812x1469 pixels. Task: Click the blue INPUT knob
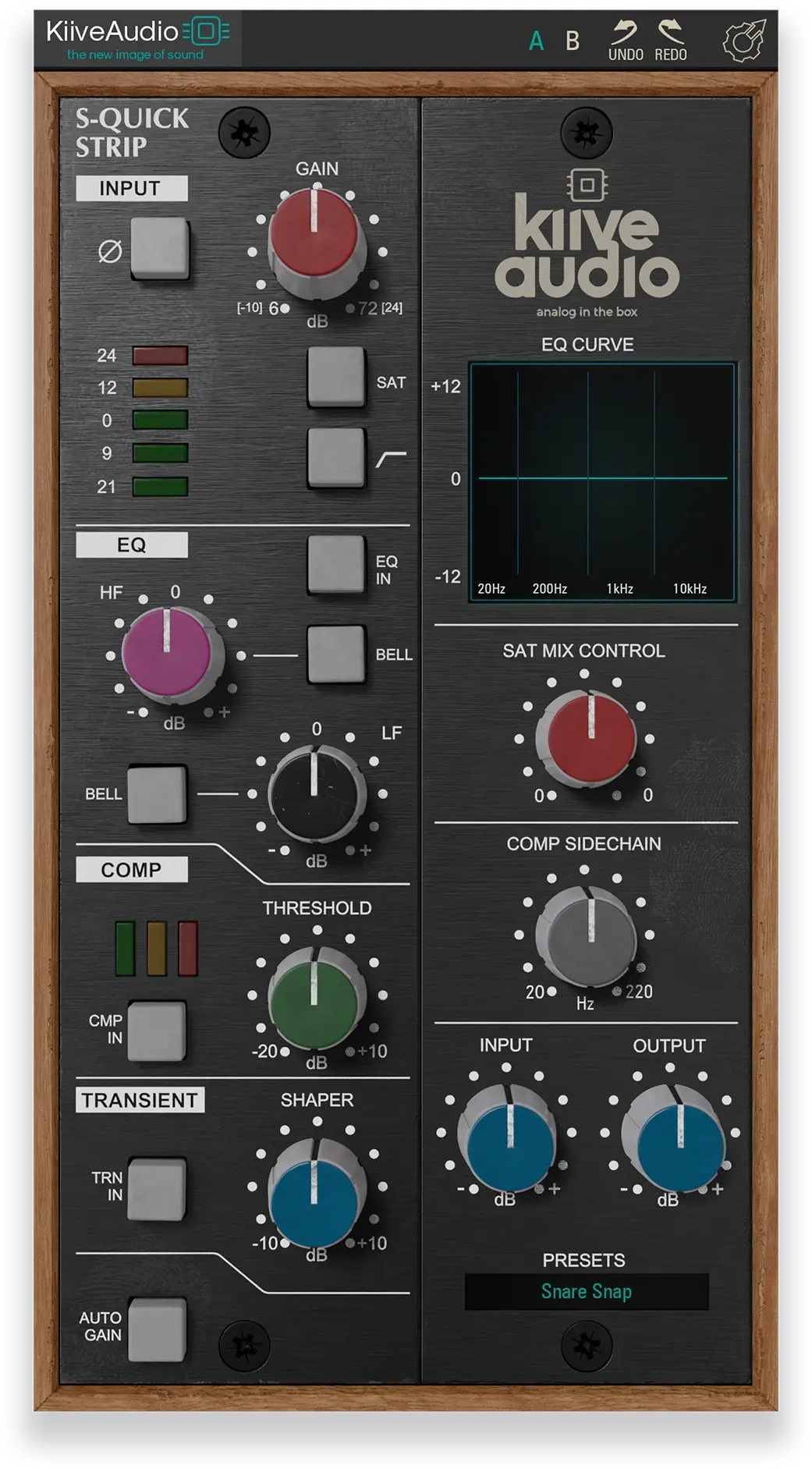pyautogui.click(x=509, y=1137)
